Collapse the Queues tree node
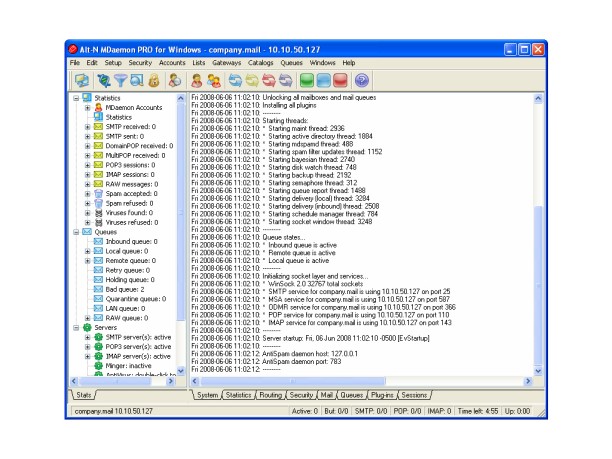Image resolution: width=612 pixels, height=459 pixels. click(x=76, y=232)
